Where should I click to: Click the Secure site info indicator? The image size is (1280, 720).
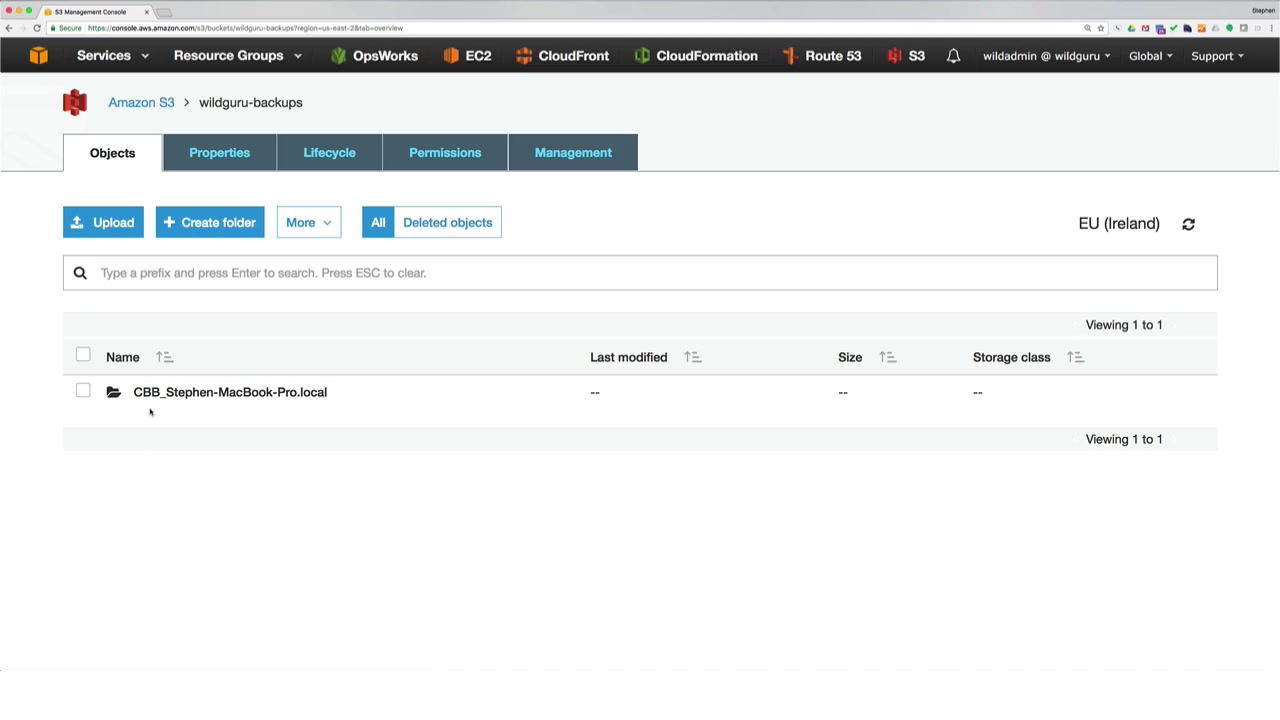(x=66, y=28)
